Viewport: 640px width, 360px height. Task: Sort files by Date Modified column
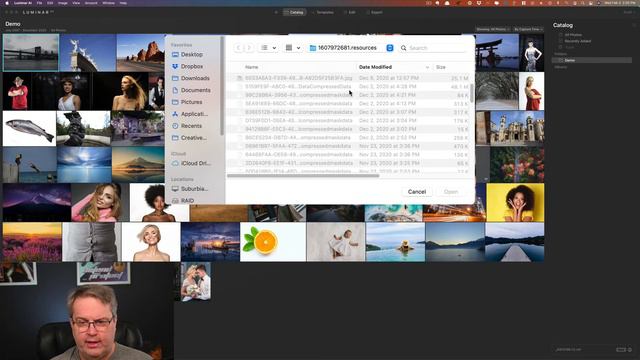pyautogui.click(x=376, y=67)
